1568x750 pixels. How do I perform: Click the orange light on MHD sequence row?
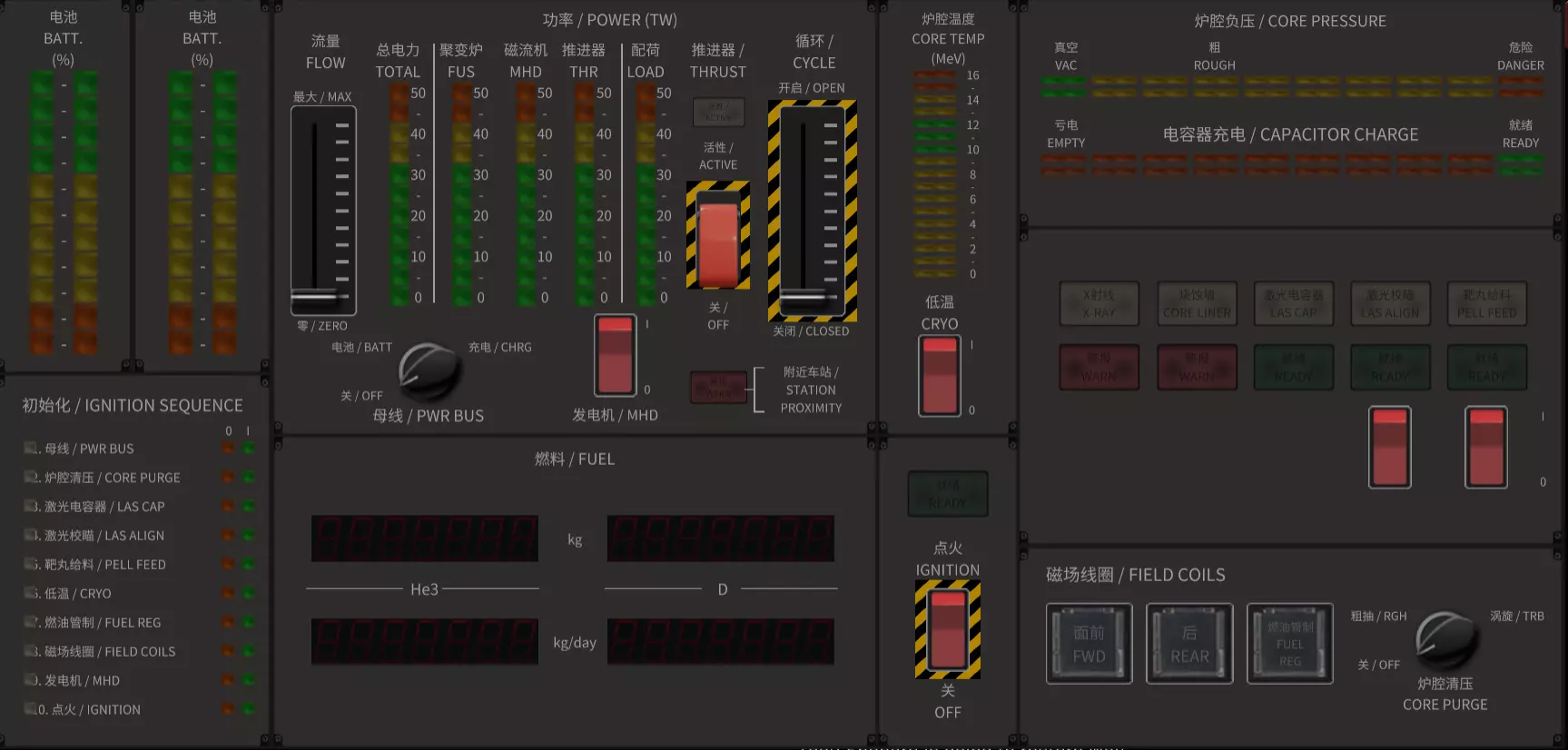point(228,681)
